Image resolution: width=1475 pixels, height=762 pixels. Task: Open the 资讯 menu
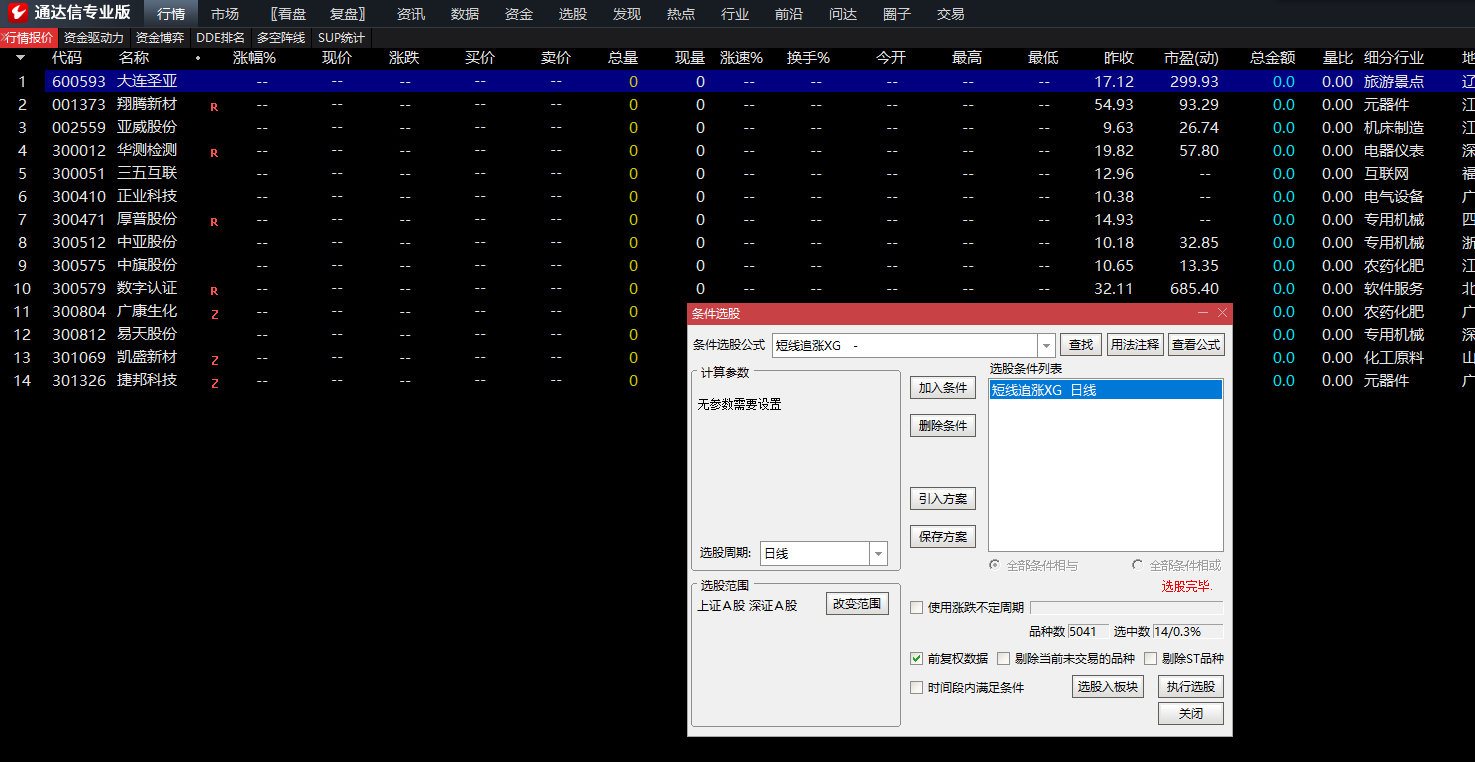(411, 14)
